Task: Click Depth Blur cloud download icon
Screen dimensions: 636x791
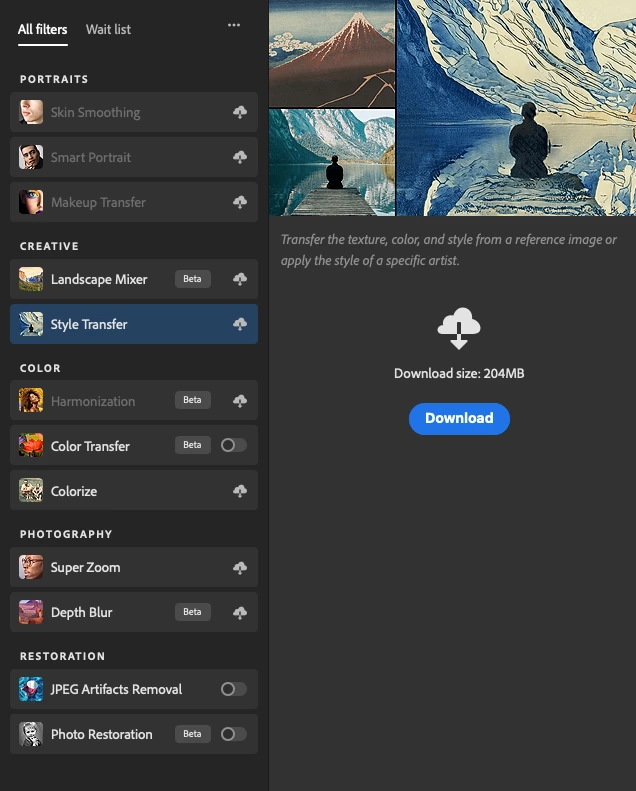Action: [240, 612]
